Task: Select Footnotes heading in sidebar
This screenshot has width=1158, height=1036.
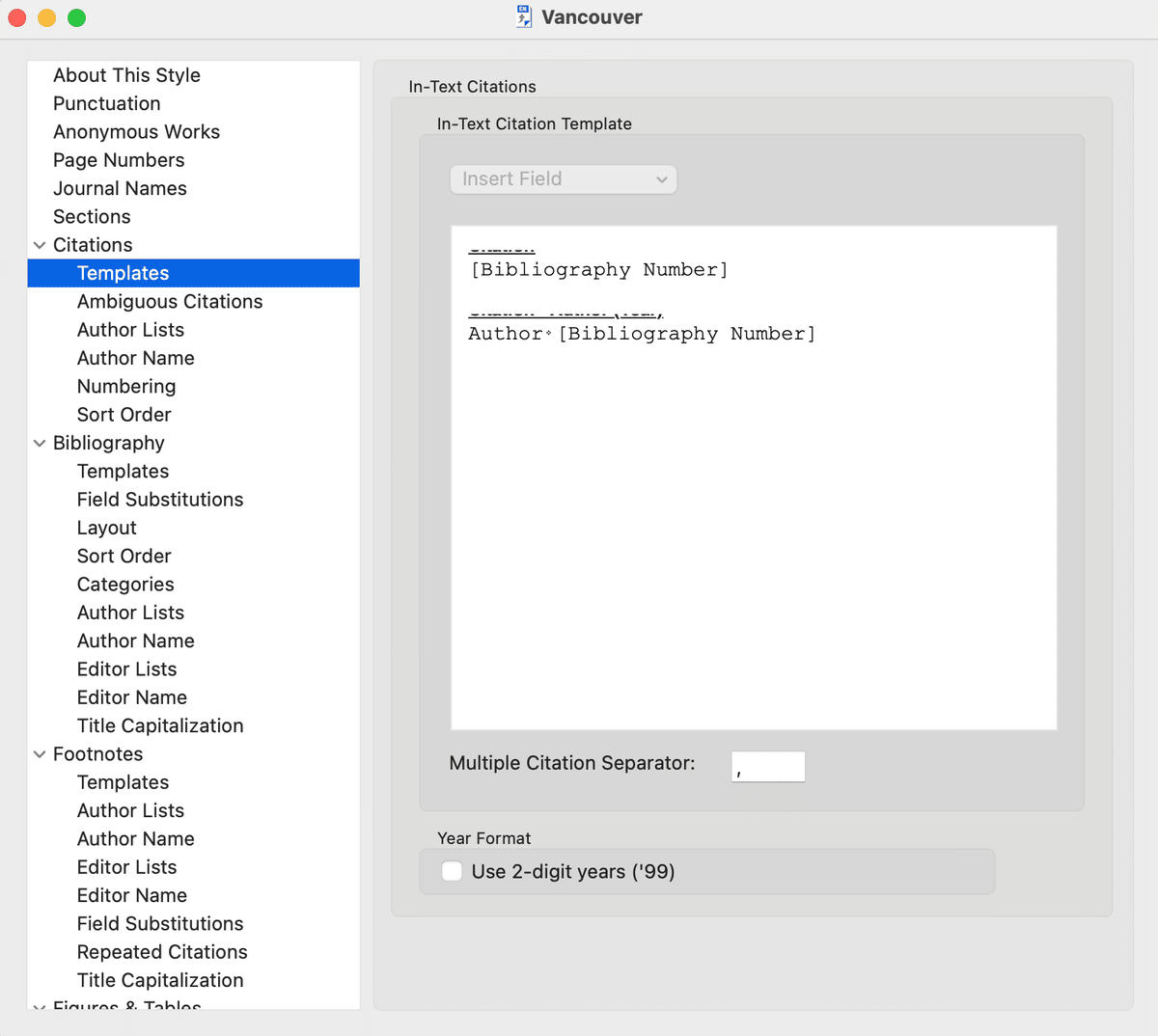Action: coord(97,754)
